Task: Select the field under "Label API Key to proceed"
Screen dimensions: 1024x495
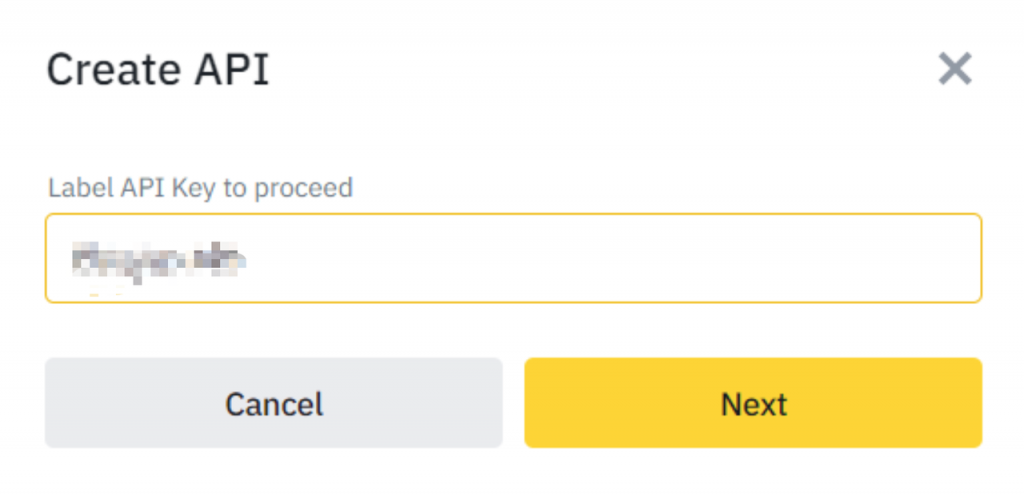Action: click(512, 258)
